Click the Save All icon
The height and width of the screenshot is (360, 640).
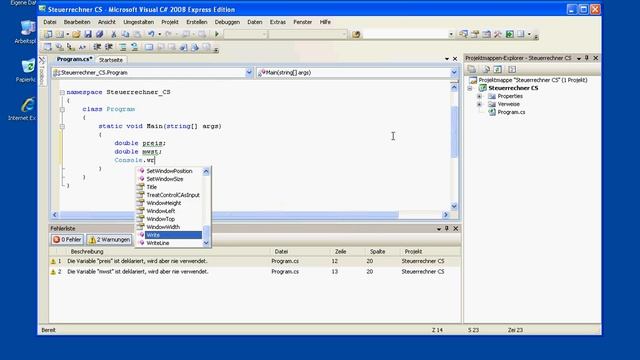point(99,34)
